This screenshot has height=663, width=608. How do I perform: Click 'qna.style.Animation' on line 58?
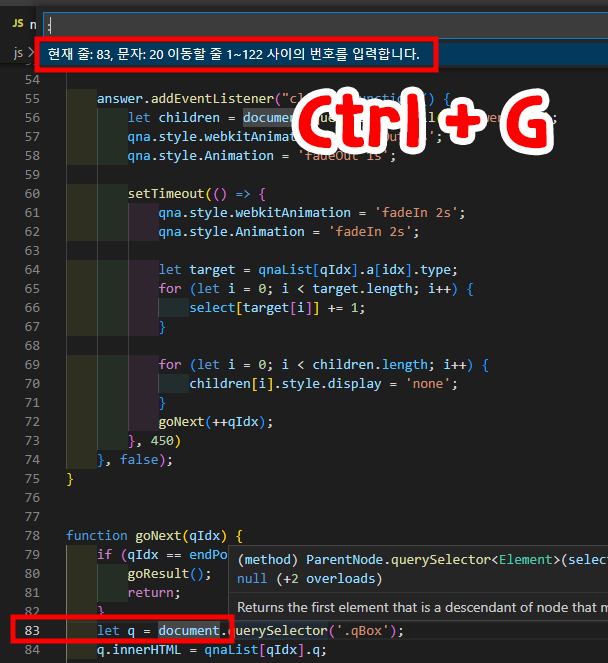(201, 156)
